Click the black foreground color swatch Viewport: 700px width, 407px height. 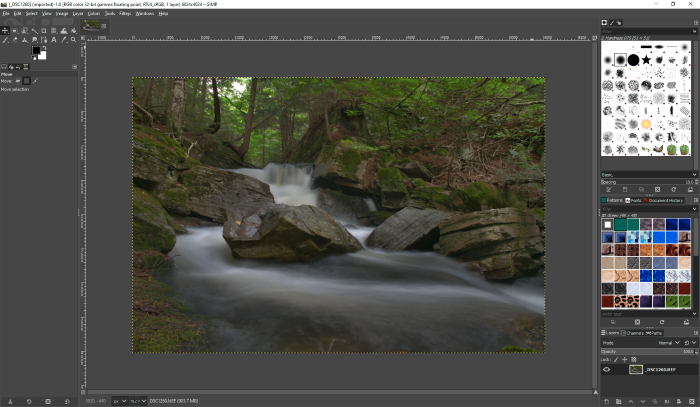coord(35,50)
